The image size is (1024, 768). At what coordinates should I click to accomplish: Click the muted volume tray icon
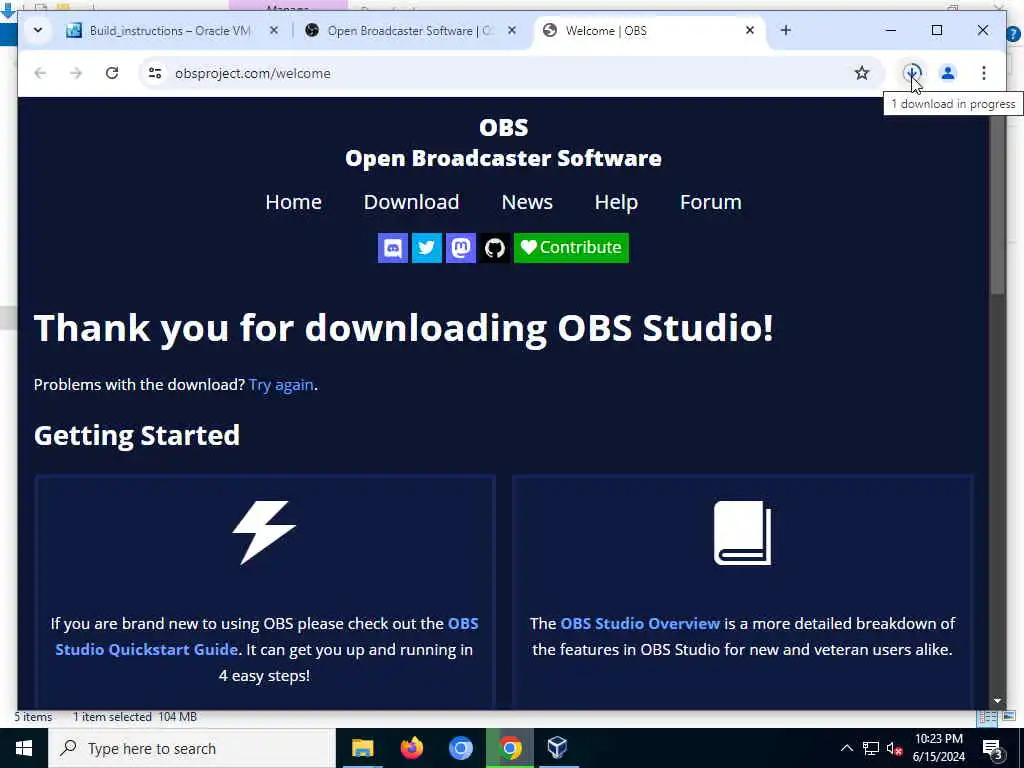click(x=895, y=748)
